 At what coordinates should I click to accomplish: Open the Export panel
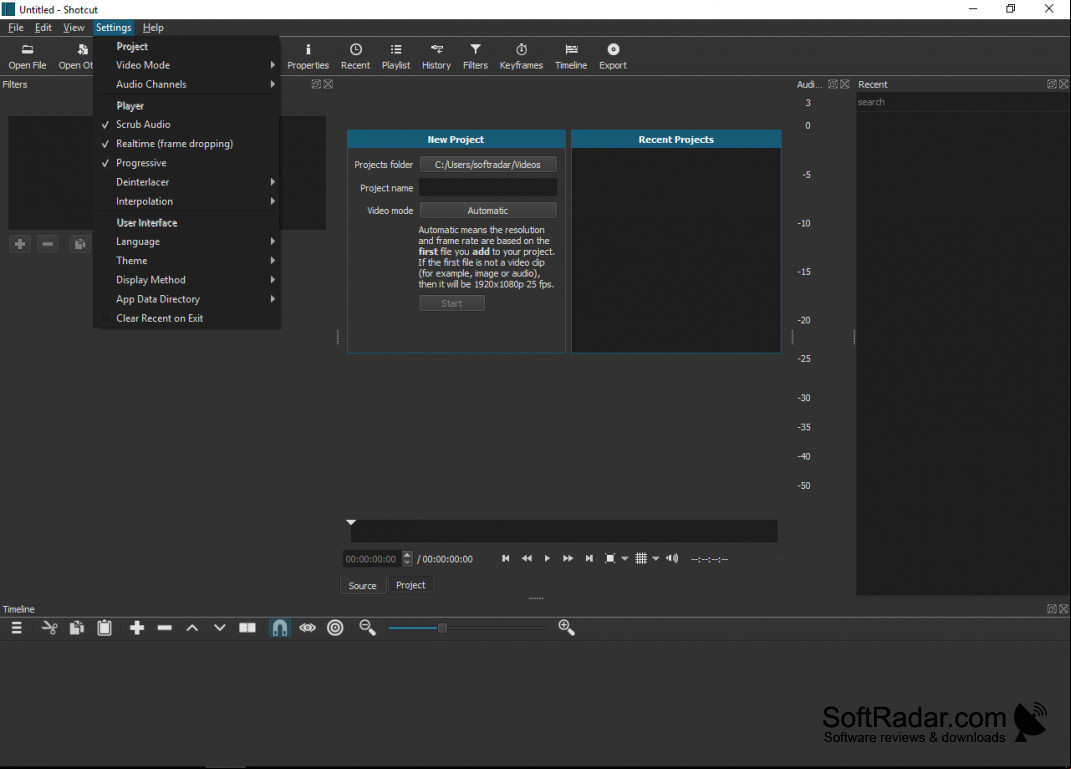(613, 56)
